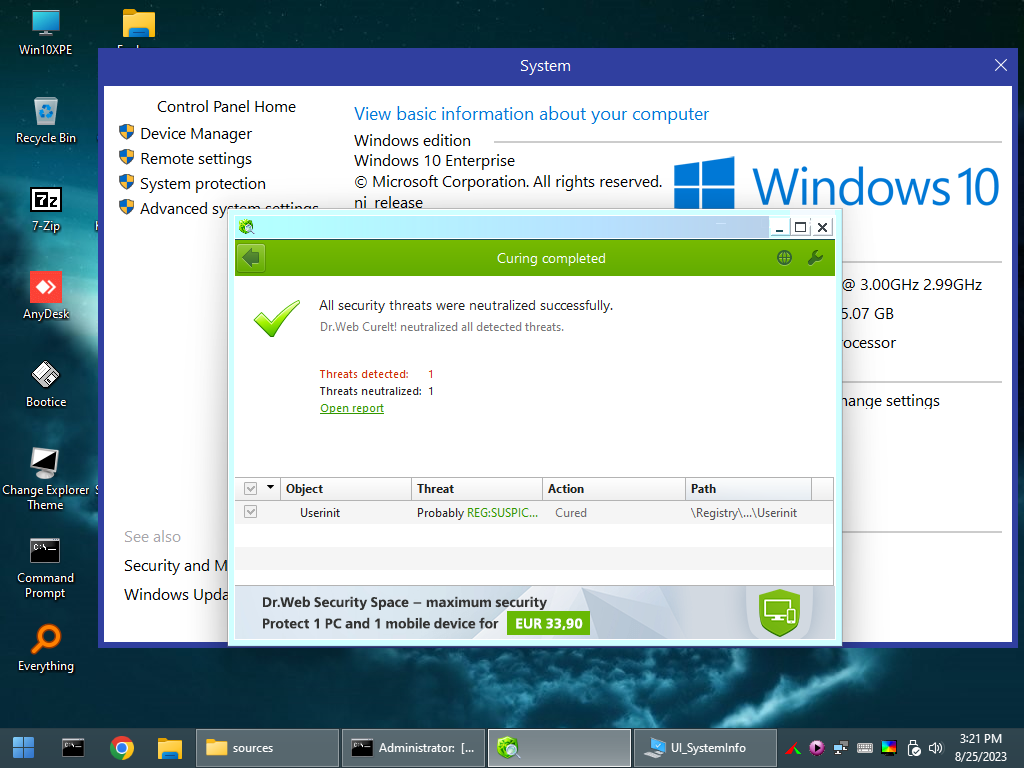Switch to the sources folder taskbar window
Image resolution: width=1024 pixels, height=768 pixels.
click(267, 748)
